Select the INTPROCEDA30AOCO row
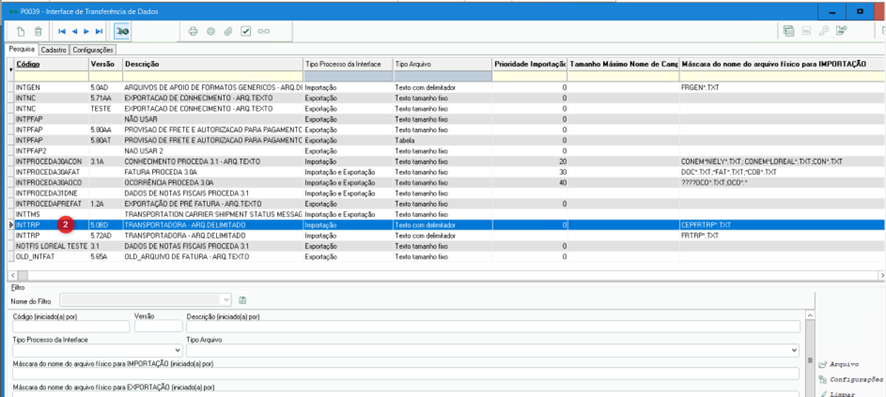This screenshot has height=397, width=886. [x=446, y=182]
